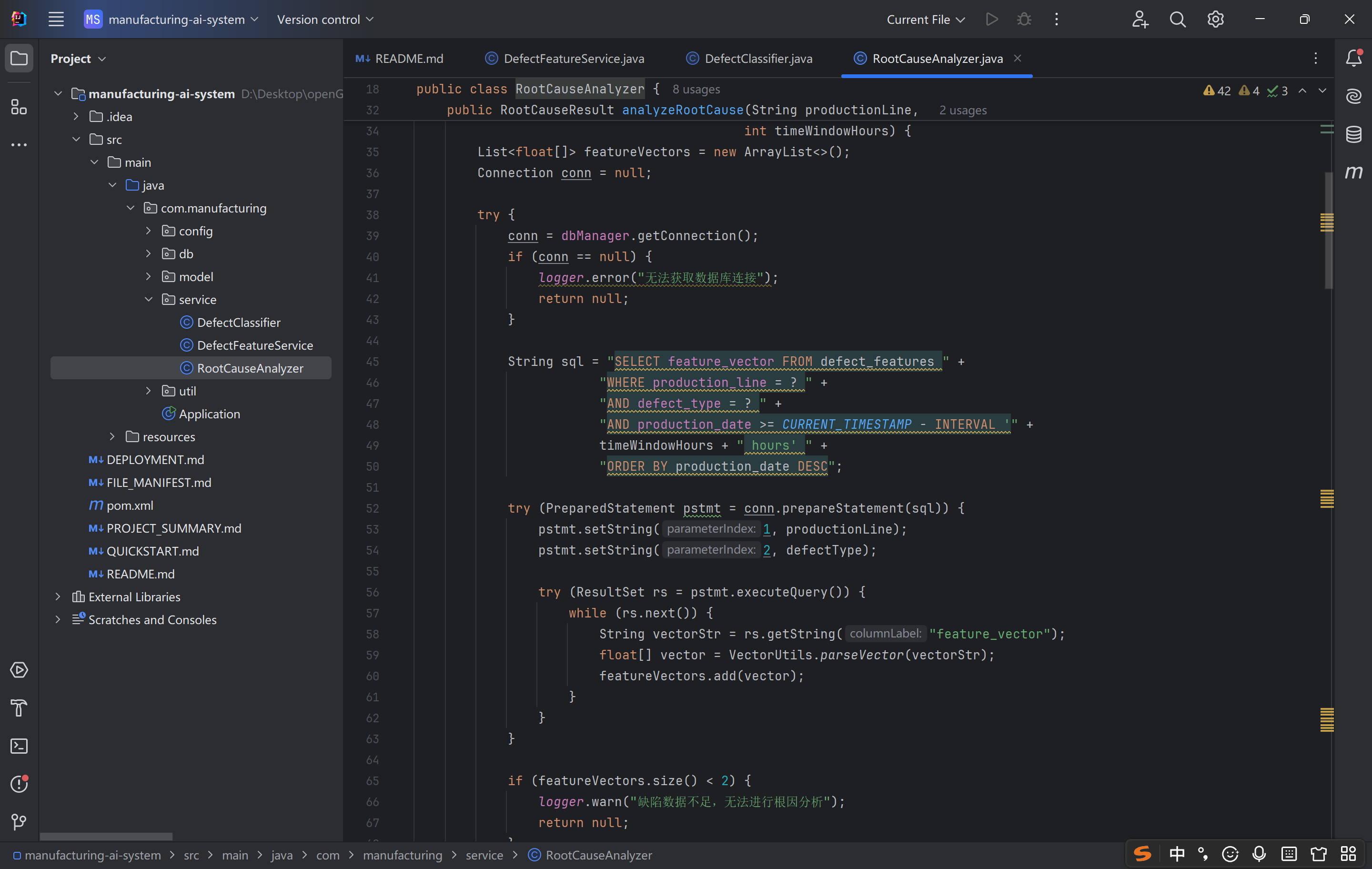Image resolution: width=1372 pixels, height=869 pixels.
Task: Open the Terminal tool window
Action: pos(19,746)
